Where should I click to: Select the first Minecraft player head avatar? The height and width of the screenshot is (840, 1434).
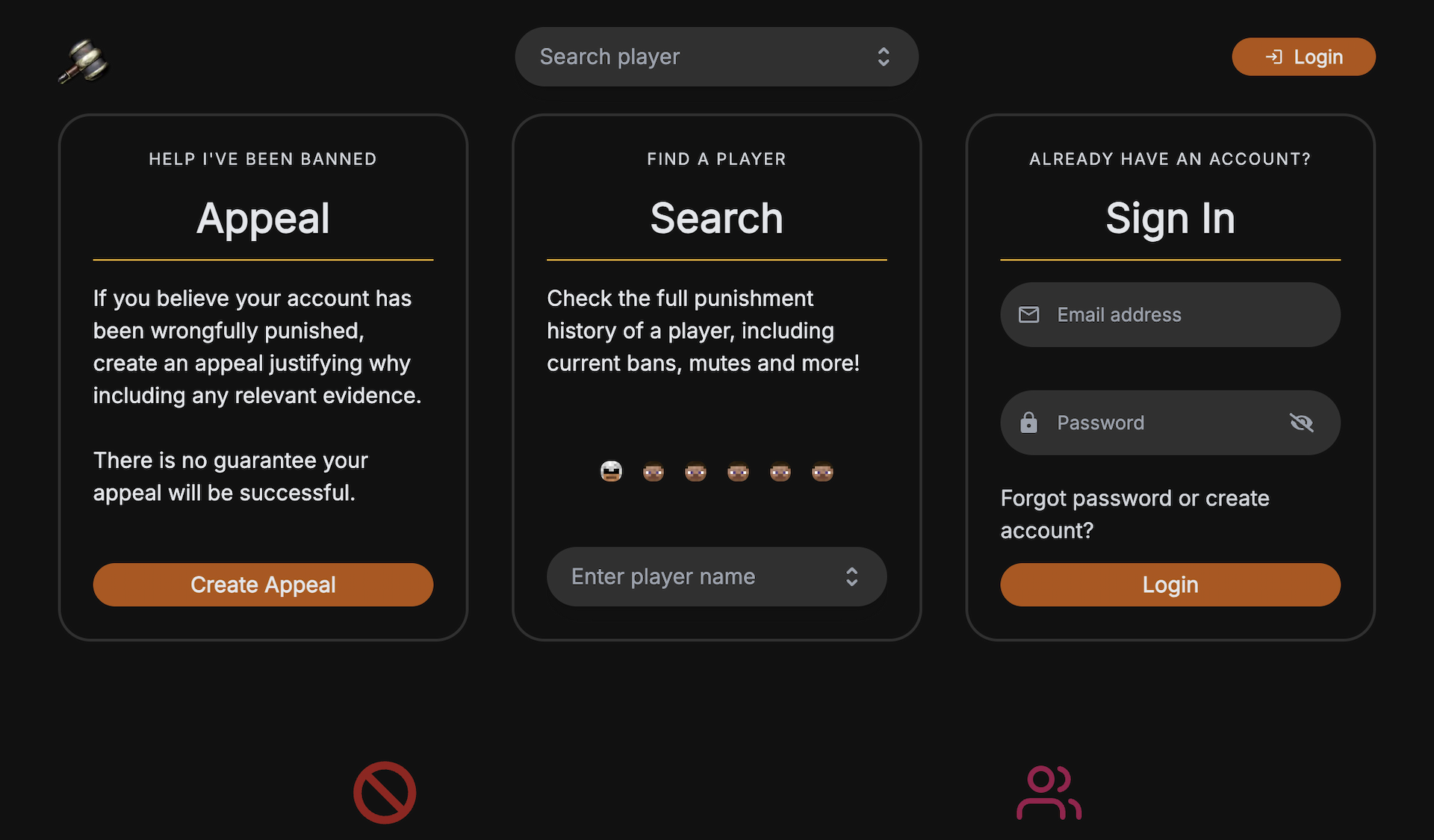click(x=611, y=471)
